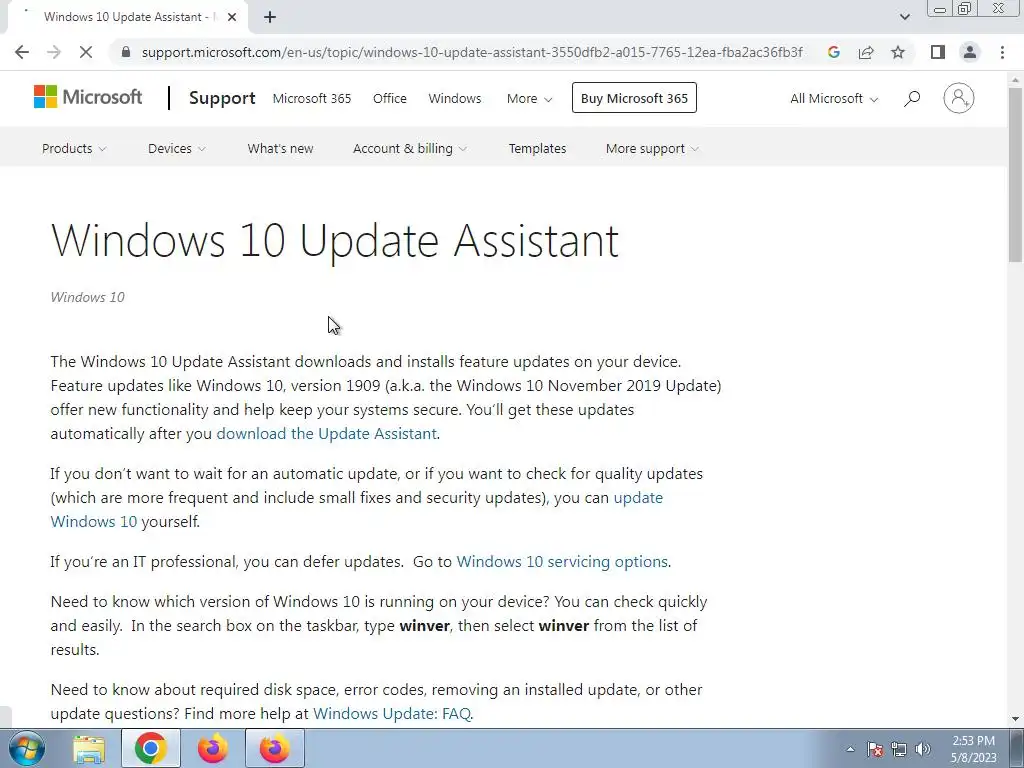Close the Windows 10 Update Assistant tab
This screenshot has width=1024, height=768.
[x=232, y=18]
